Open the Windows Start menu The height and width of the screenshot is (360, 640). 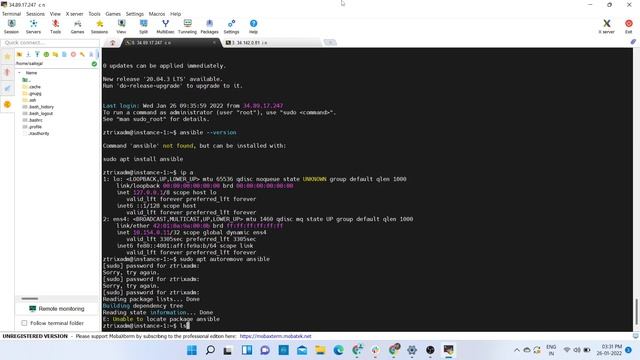click(192, 350)
